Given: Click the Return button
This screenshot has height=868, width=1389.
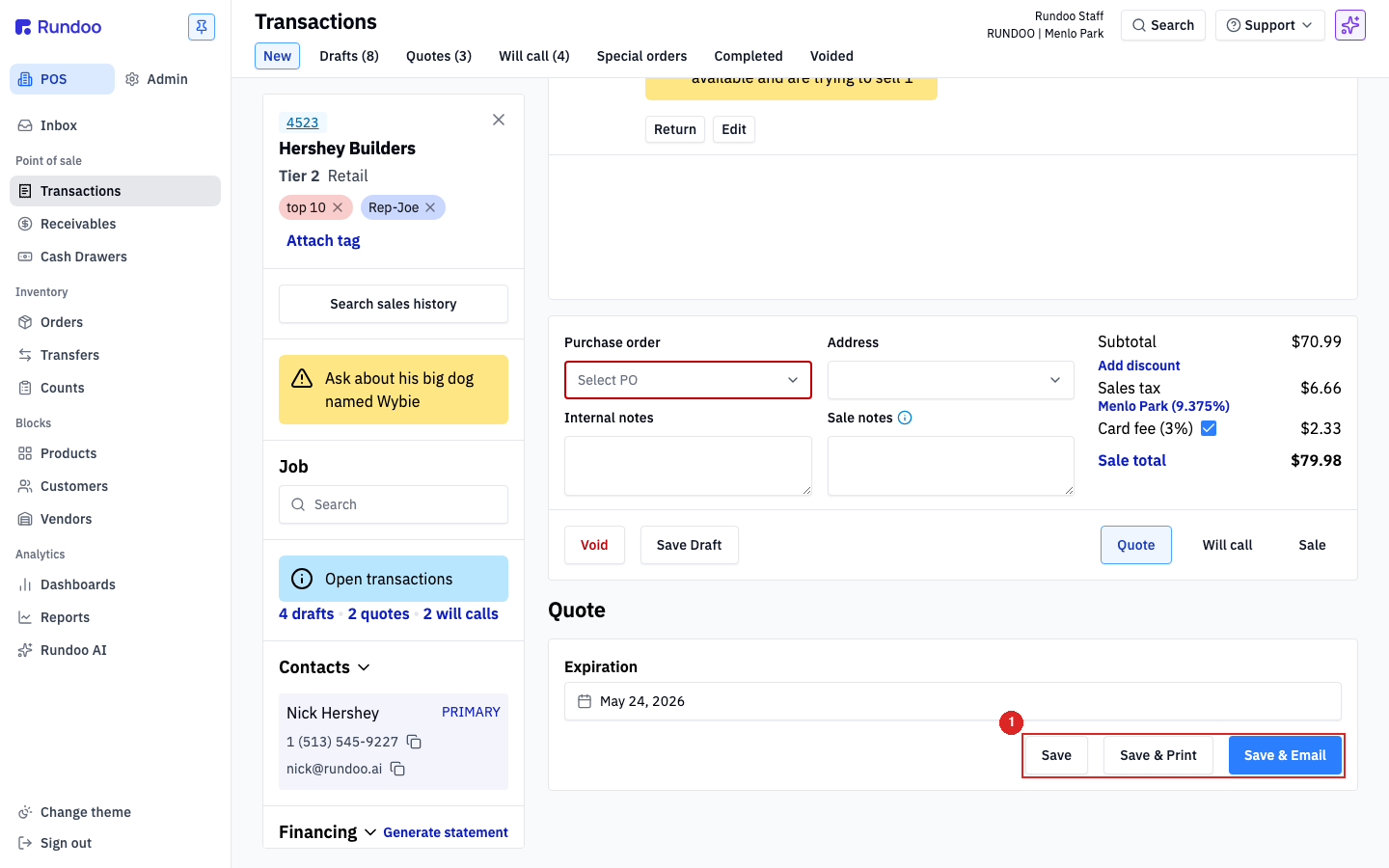Looking at the screenshot, I should [x=675, y=129].
